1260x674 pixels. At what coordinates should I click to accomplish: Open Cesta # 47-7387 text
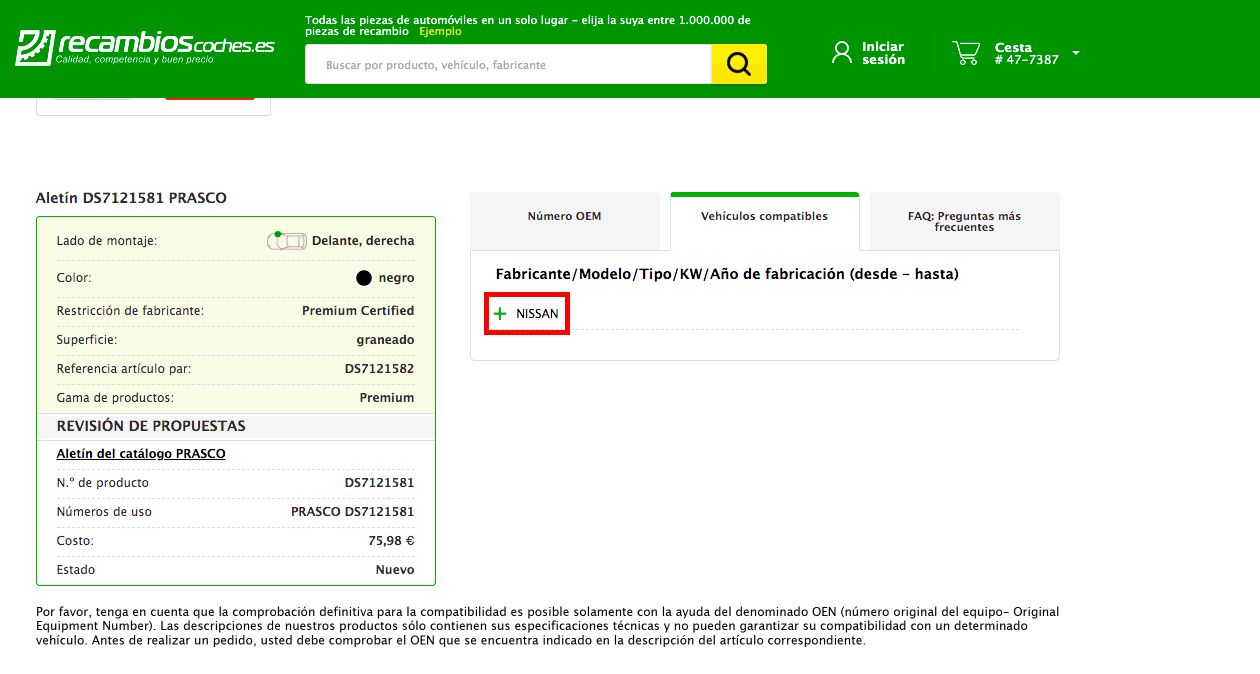1026,54
